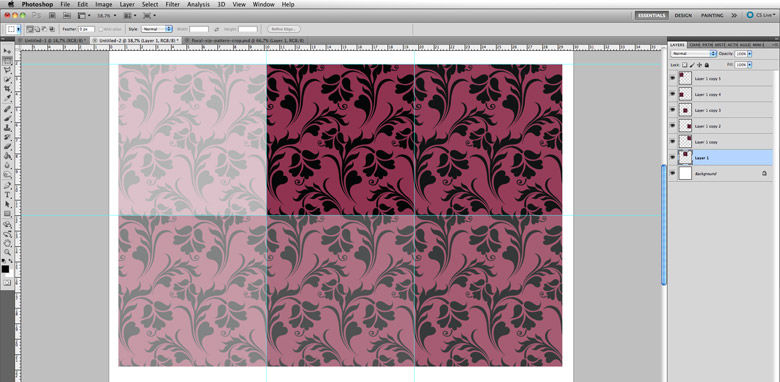This screenshot has height=382, width=780.
Task: Select the Clone Stamp tool
Action: (7, 128)
